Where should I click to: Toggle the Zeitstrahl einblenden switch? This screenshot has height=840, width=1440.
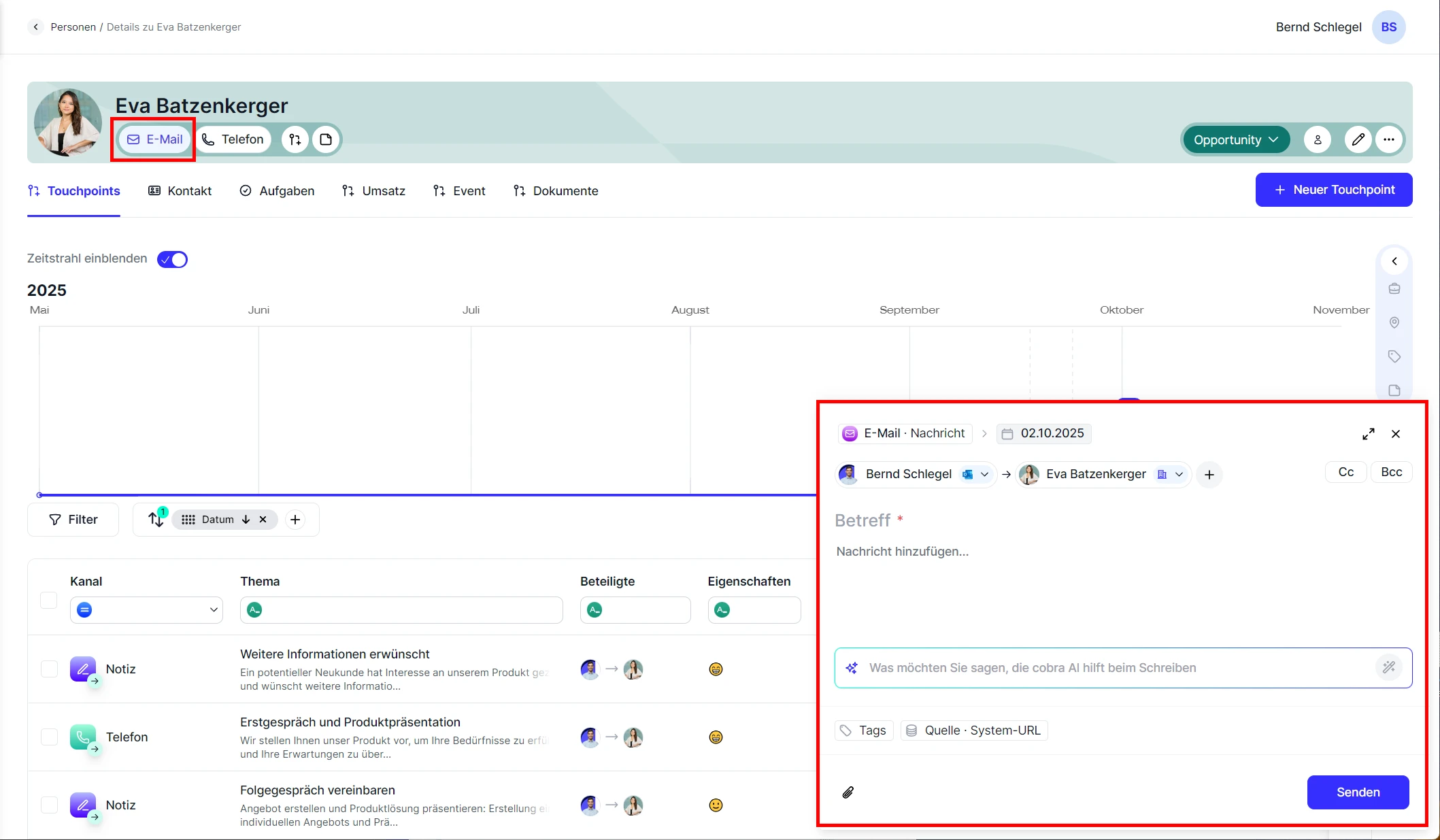point(172,259)
